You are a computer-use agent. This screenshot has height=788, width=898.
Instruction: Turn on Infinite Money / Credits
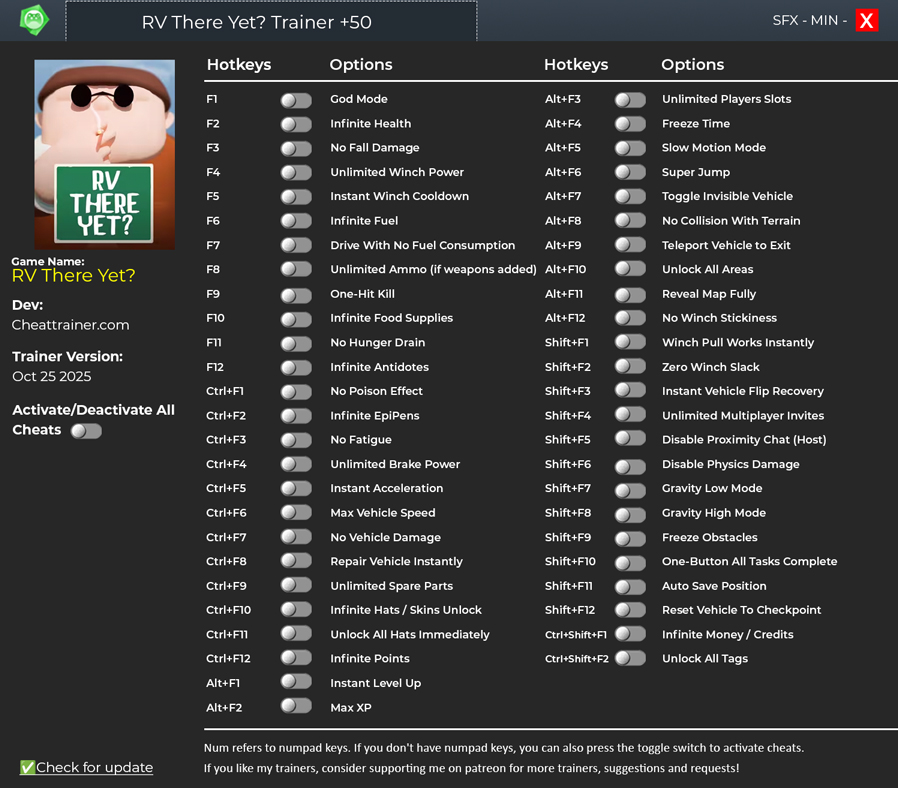630,635
